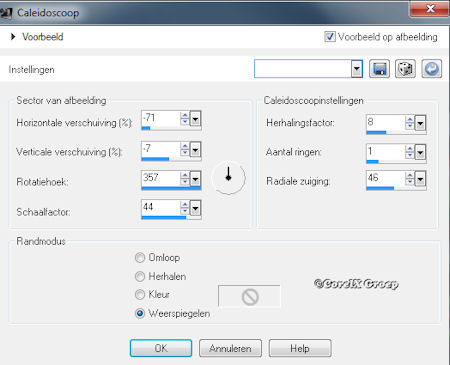Select the Omloop edge mode
The width and height of the screenshot is (450, 365).
[140, 258]
